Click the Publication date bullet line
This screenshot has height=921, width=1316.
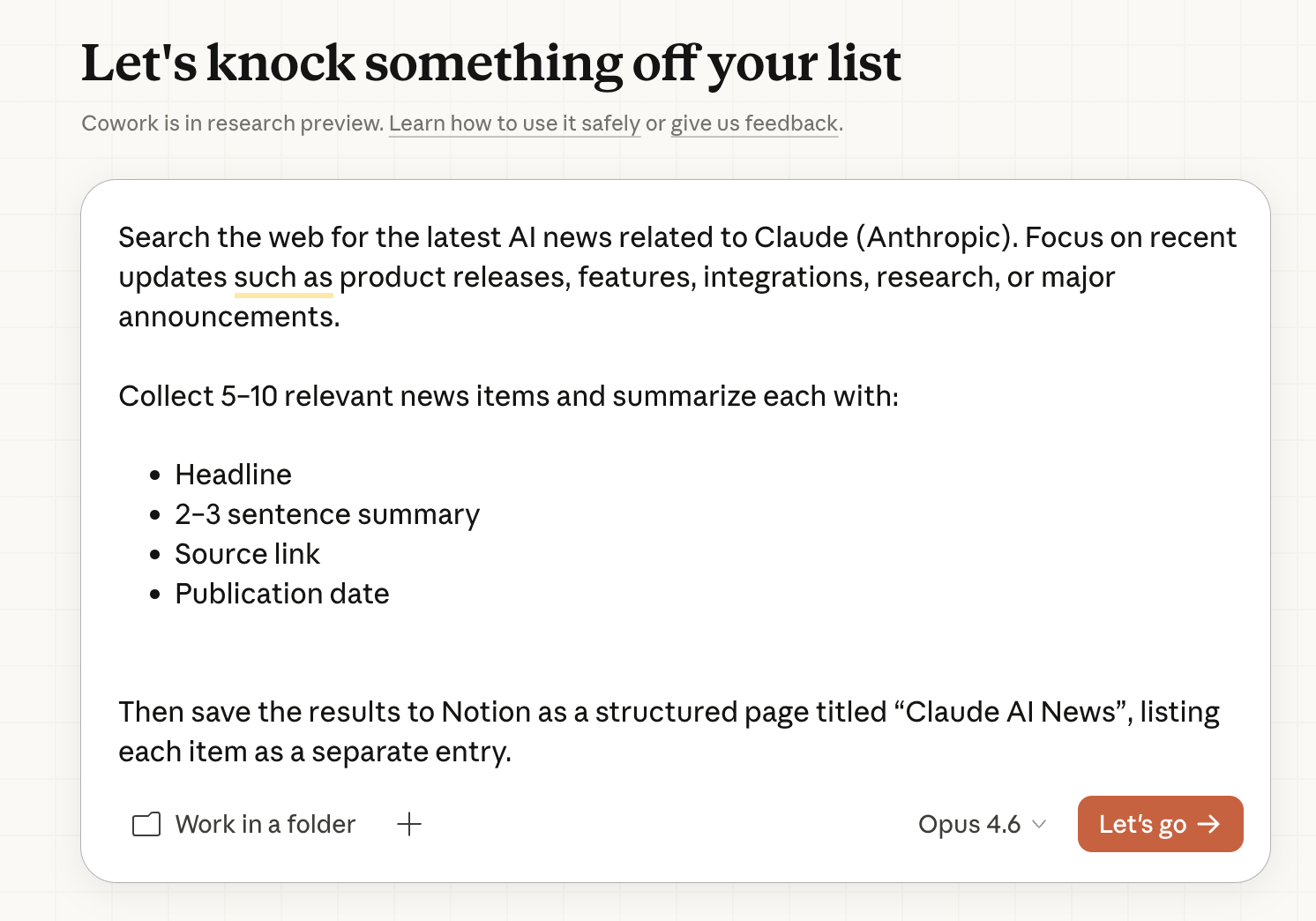(x=281, y=594)
